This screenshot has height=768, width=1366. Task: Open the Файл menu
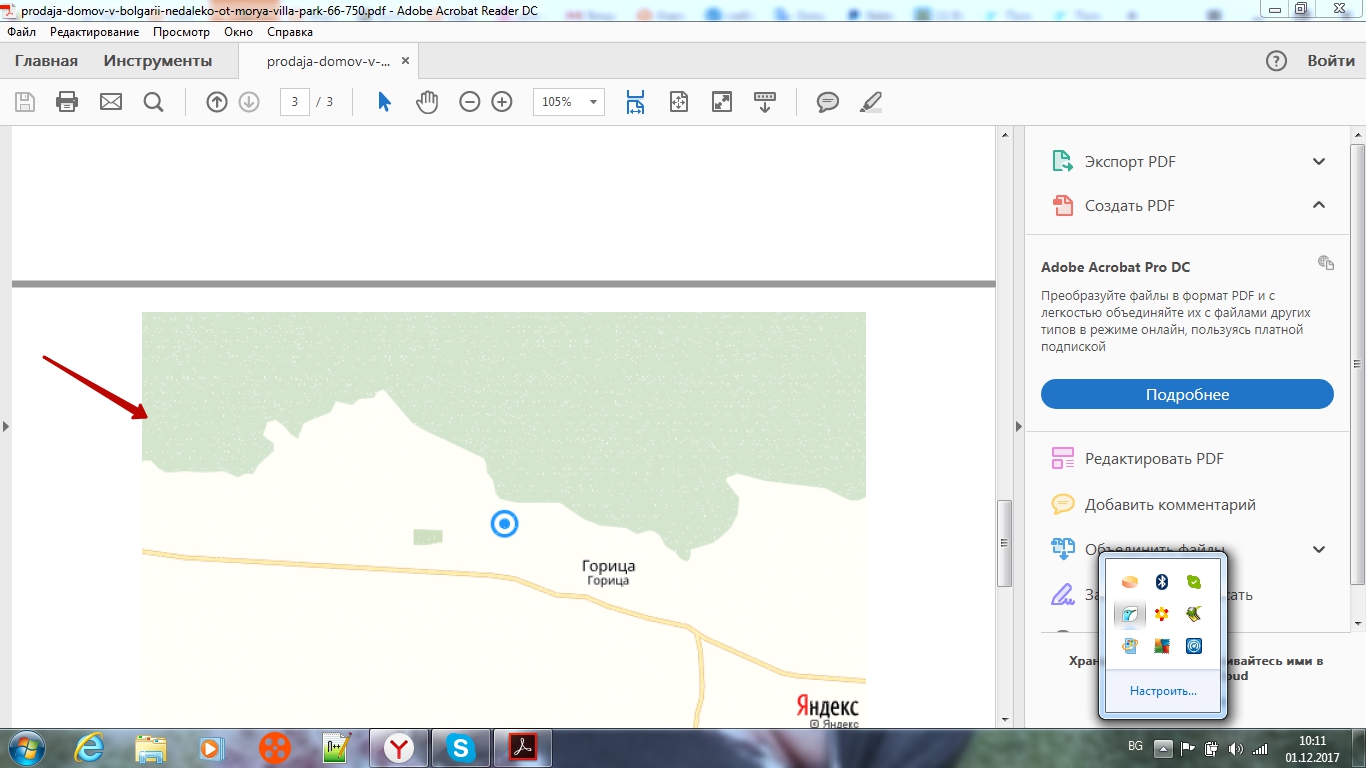coord(22,32)
